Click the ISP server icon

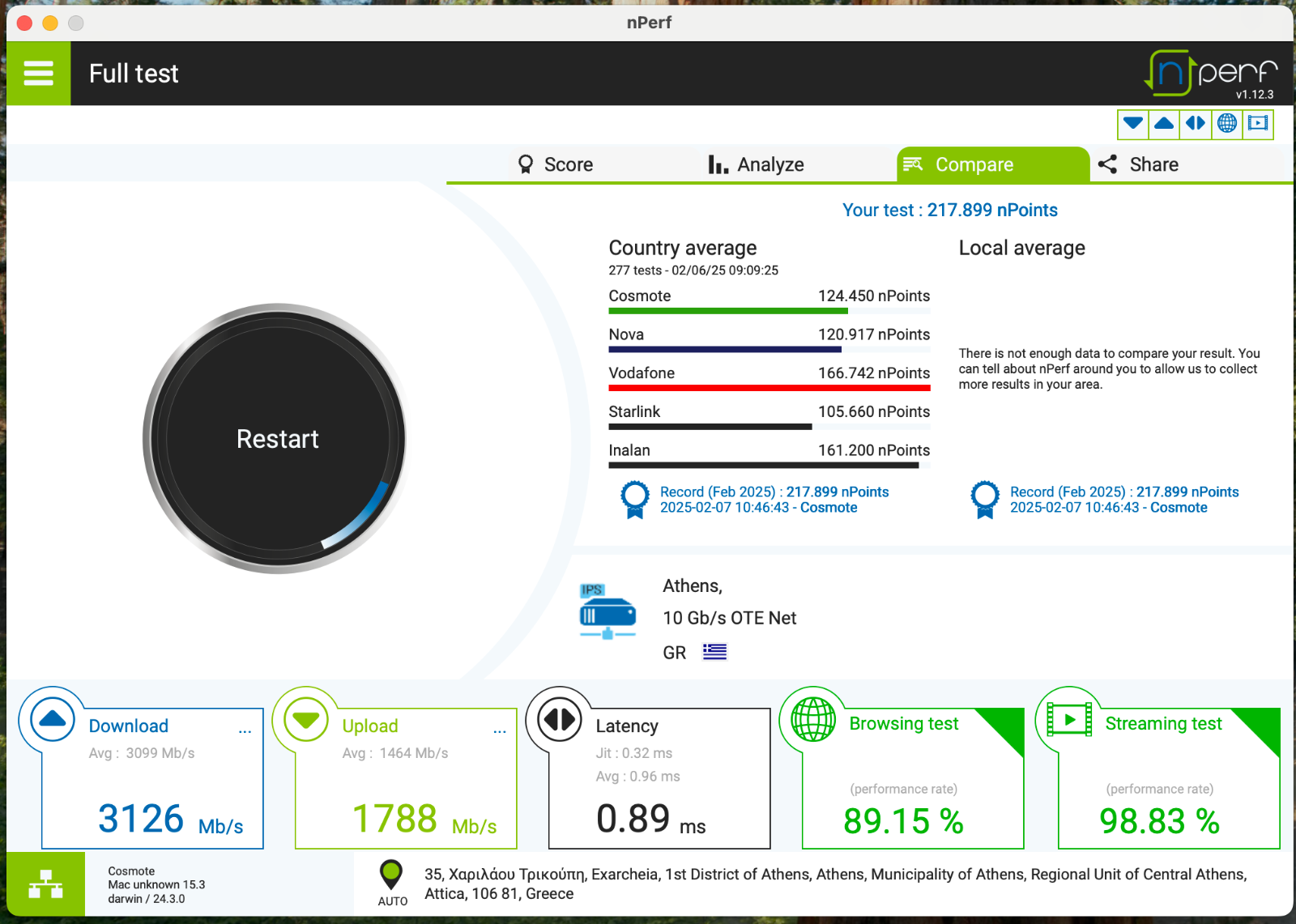607,611
